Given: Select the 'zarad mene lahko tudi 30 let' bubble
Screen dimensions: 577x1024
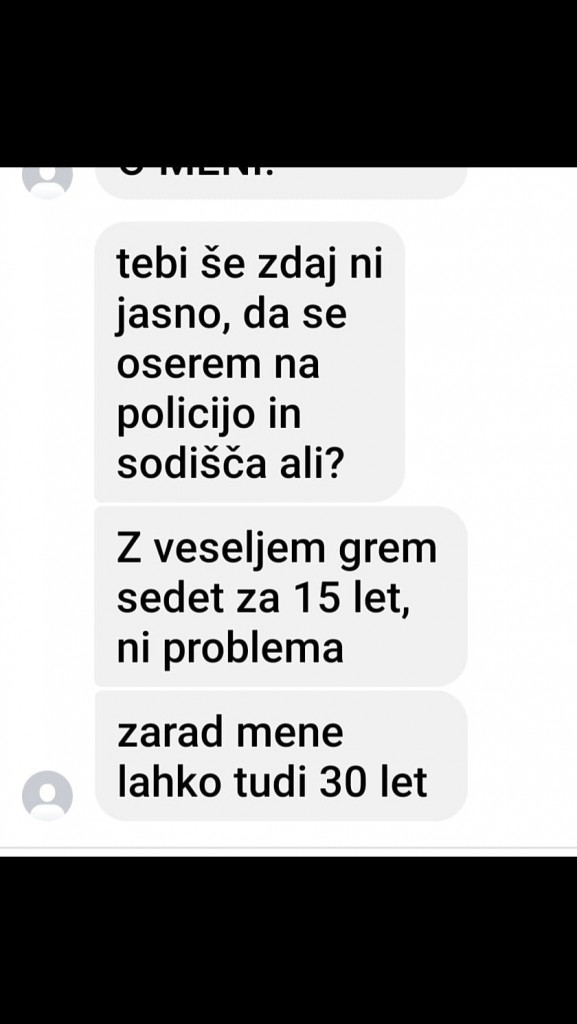Looking at the screenshot, I should point(281,756).
